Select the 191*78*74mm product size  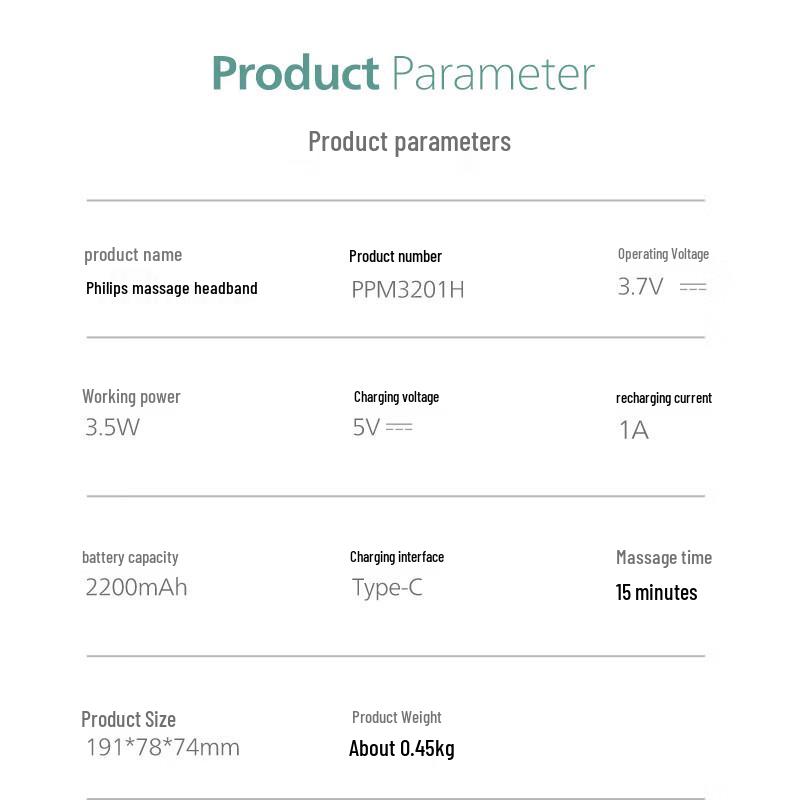pyautogui.click(x=163, y=747)
